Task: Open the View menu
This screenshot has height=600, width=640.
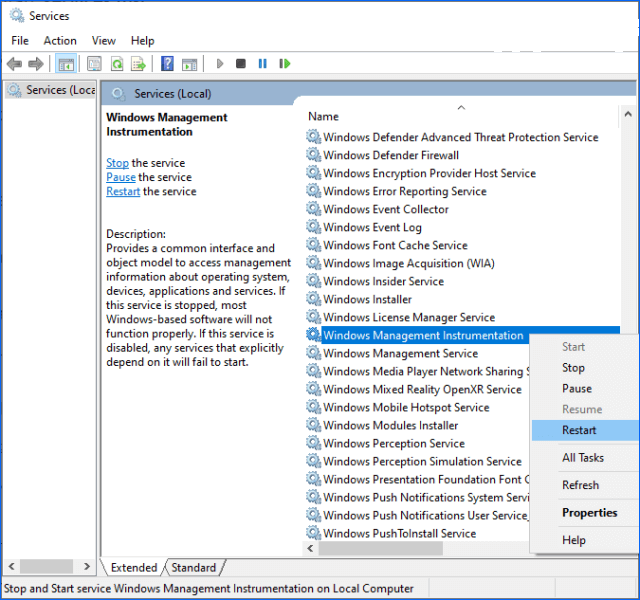Action: (104, 41)
